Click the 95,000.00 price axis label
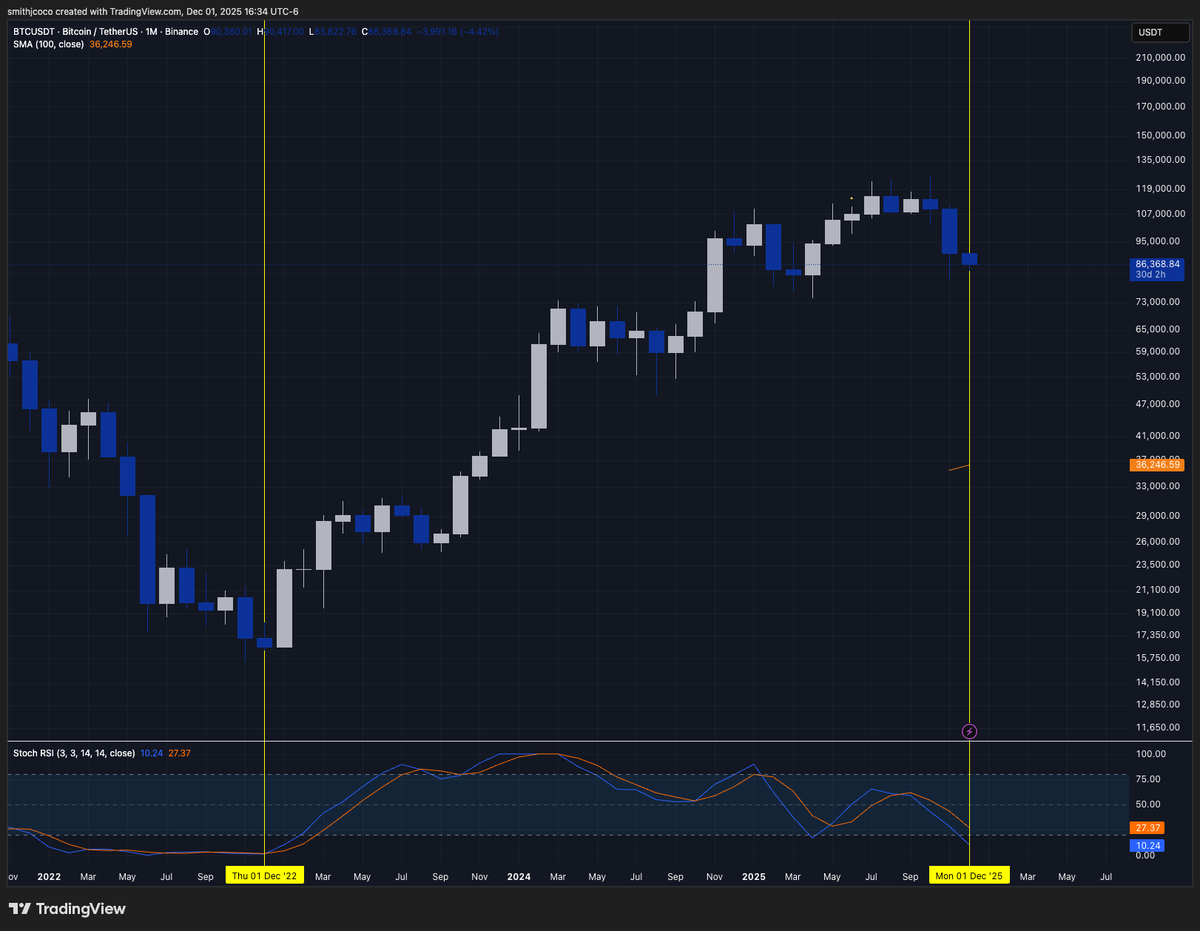 (1160, 241)
